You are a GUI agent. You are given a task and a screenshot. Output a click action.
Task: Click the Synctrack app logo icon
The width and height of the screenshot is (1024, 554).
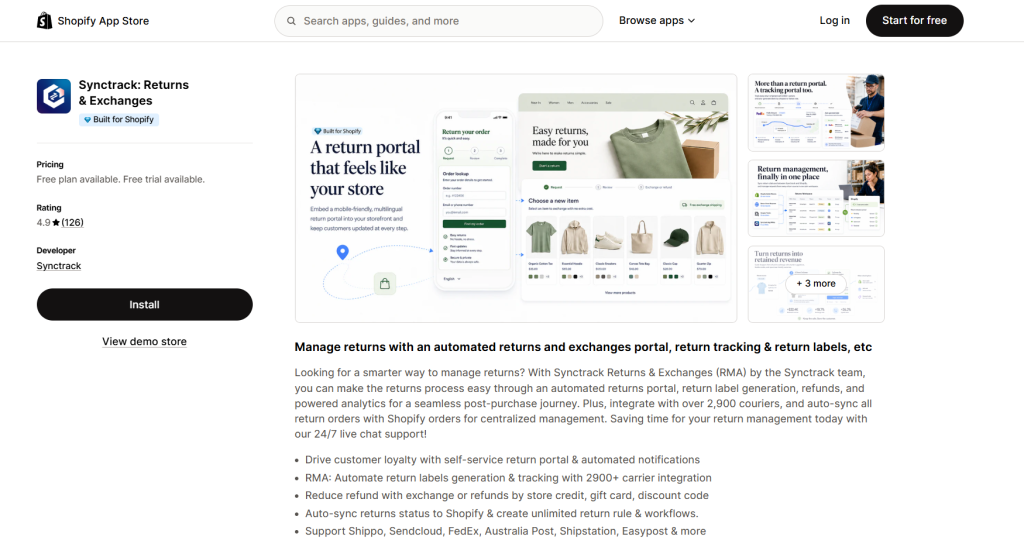(54, 96)
